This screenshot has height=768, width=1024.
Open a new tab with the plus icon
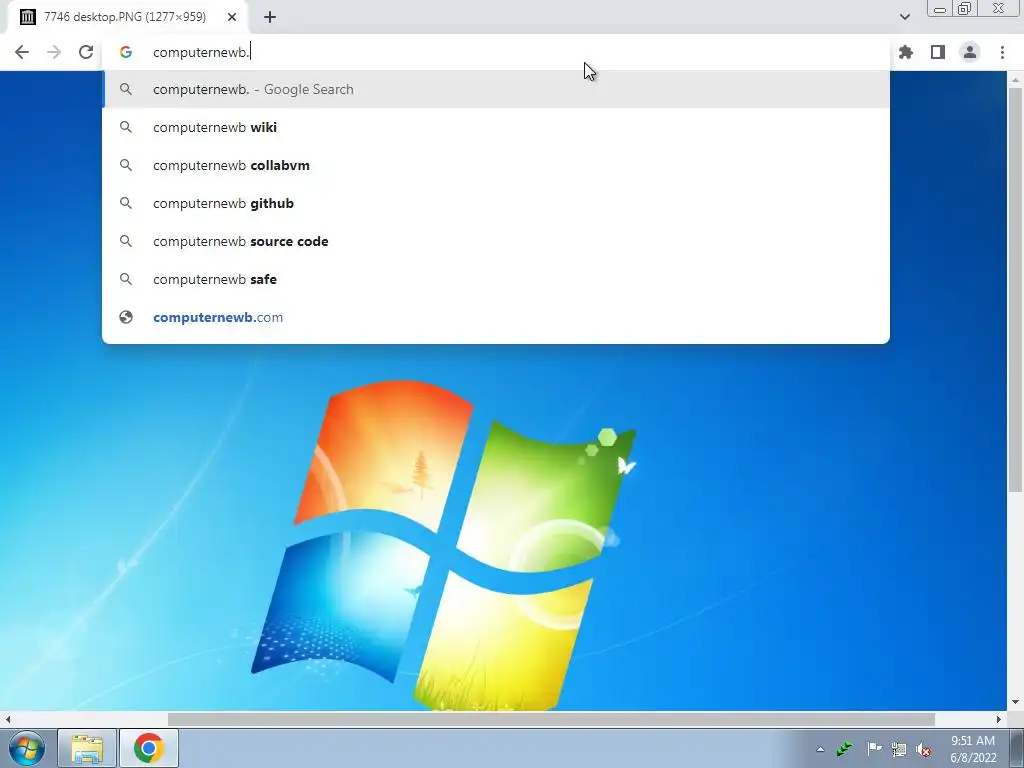[x=270, y=17]
